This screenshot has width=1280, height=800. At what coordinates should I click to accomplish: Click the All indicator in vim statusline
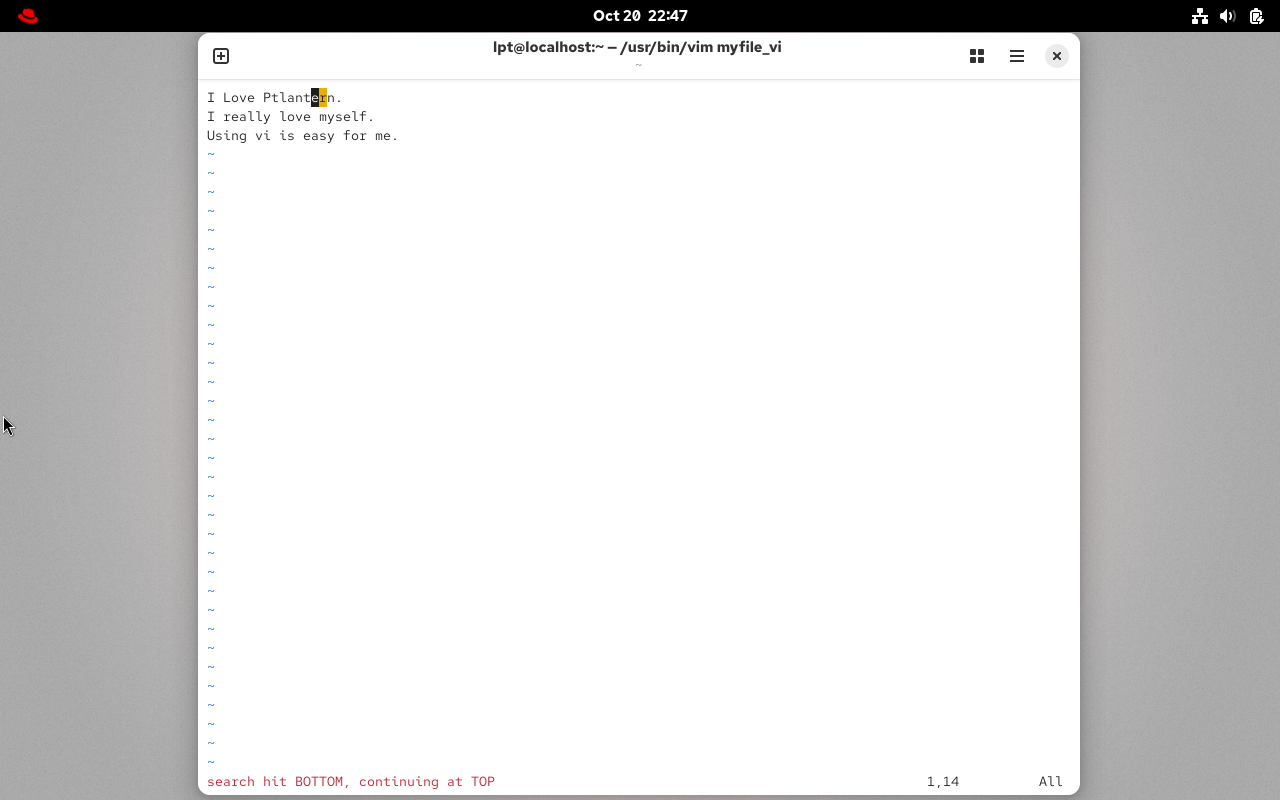pyautogui.click(x=1050, y=781)
